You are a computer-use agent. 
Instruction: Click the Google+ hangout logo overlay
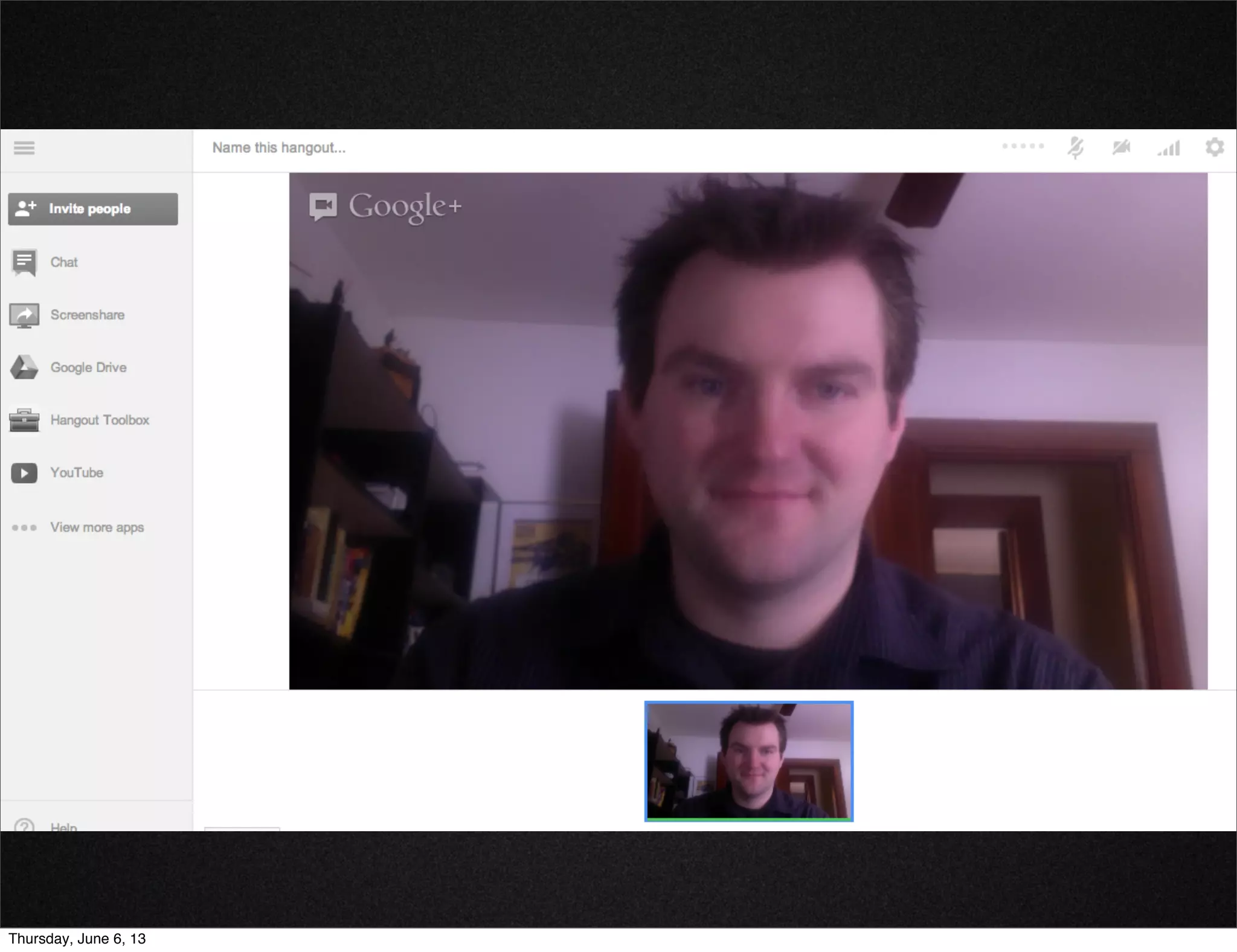[x=385, y=207]
